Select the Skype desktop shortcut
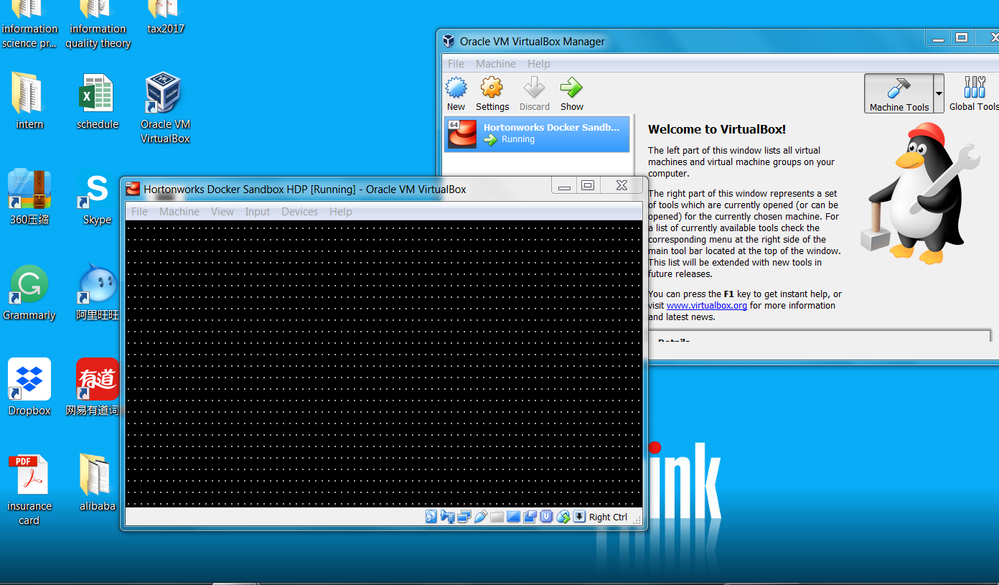 tap(97, 199)
